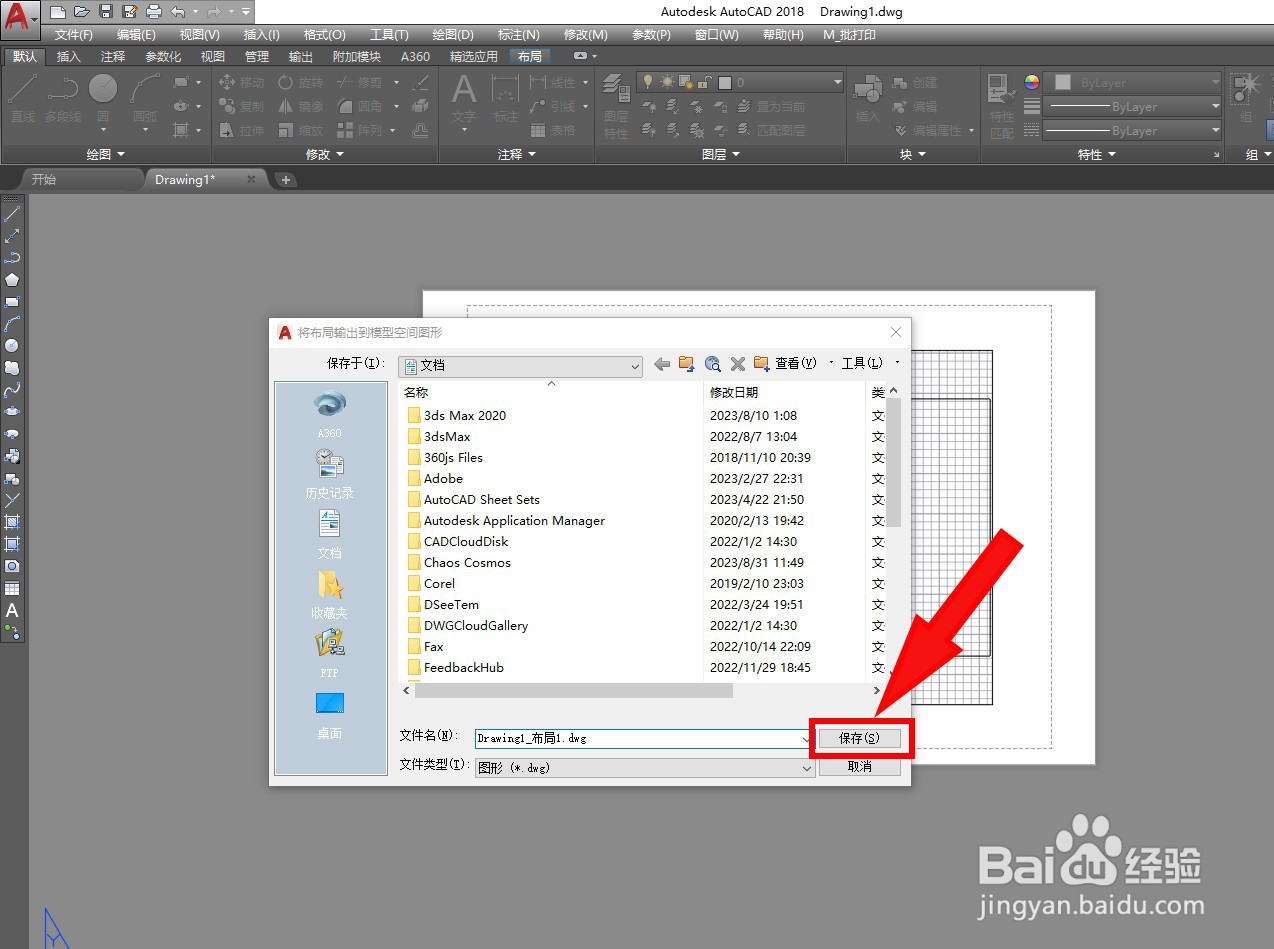Sort files by the 名称 column header
The height and width of the screenshot is (949, 1274).
(551, 392)
